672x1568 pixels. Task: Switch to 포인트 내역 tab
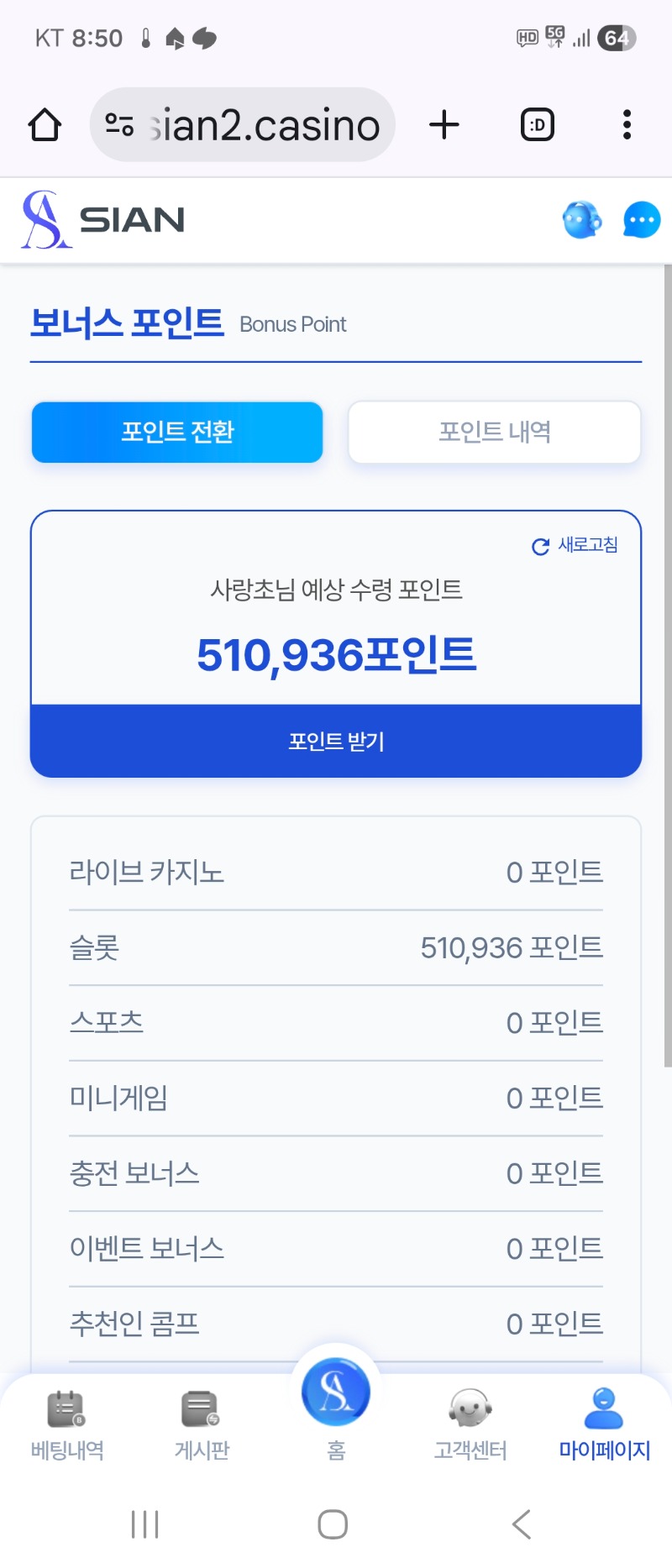point(495,432)
